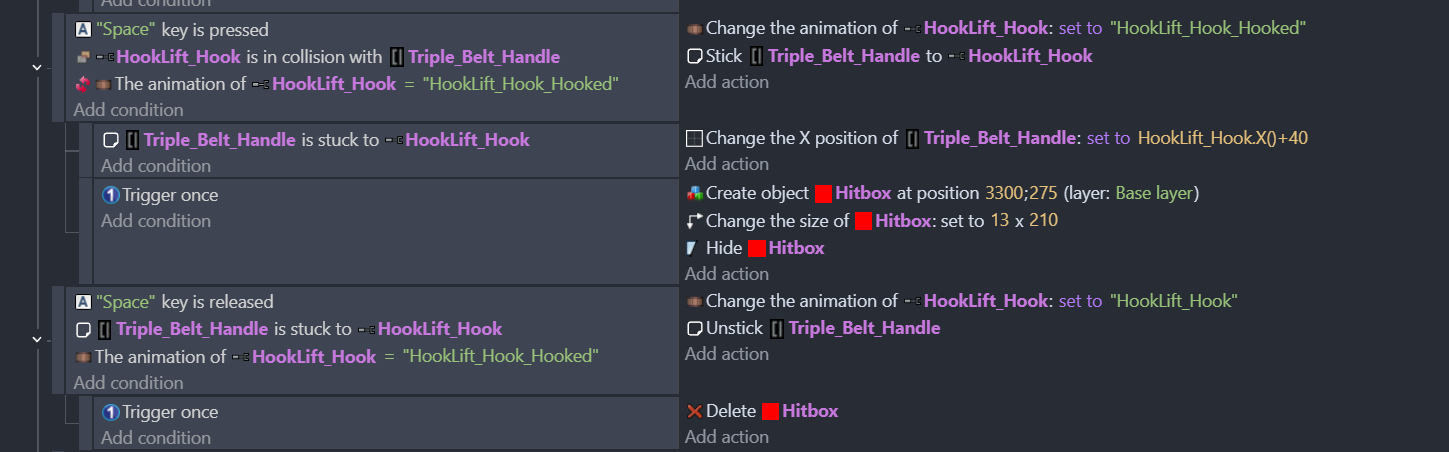Click the red Hitbox swatch in Create object action
The image size is (1449, 452).
coord(823,193)
